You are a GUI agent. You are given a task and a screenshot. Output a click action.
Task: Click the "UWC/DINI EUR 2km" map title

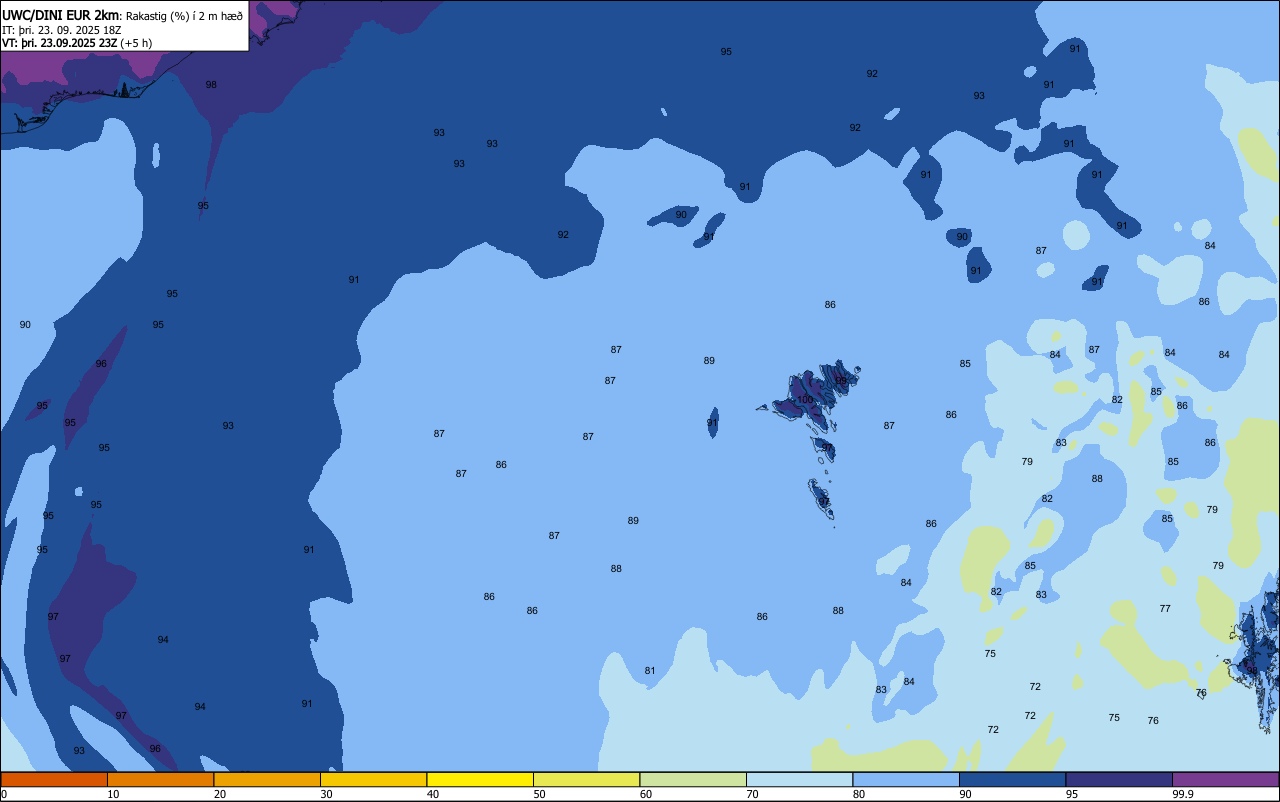pyautogui.click(x=61, y=15)
